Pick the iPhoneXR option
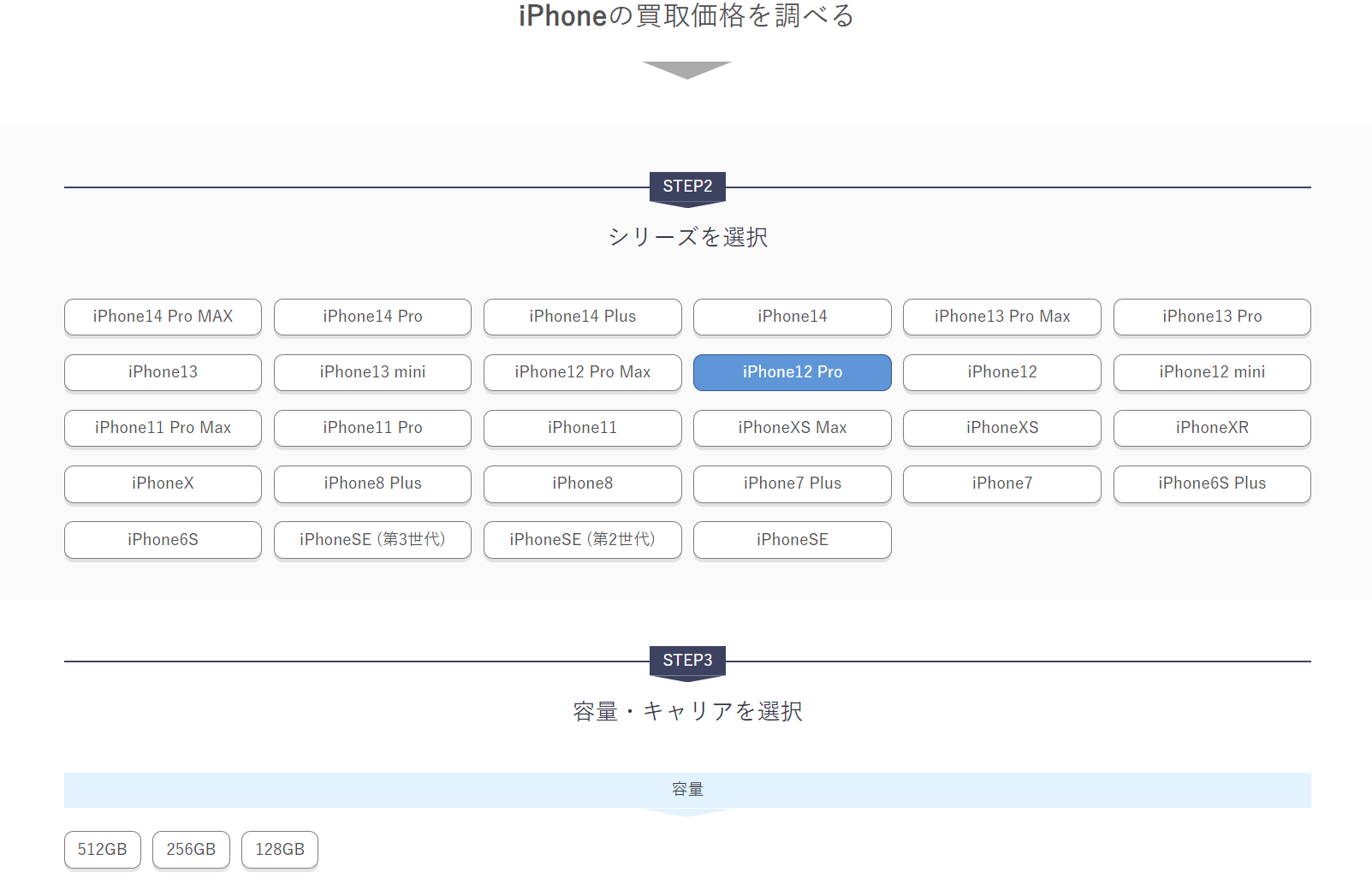The image size is (1372, 878). point(1211,428)
